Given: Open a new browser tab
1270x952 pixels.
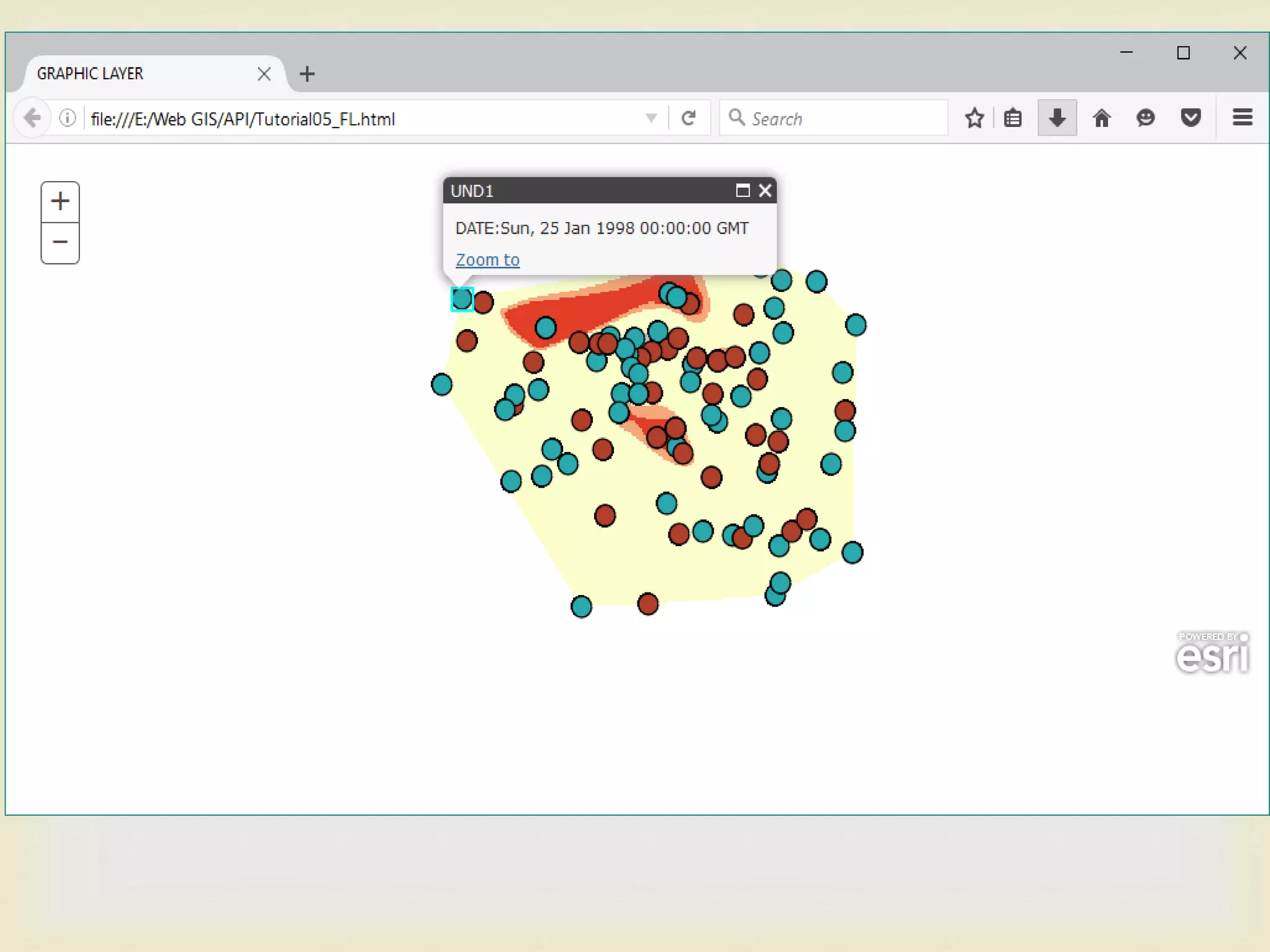Looking at the screenshot, I should click(307, 74).
